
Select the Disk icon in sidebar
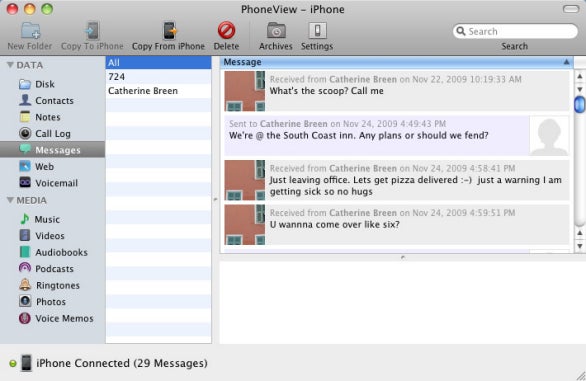[25, 84]
